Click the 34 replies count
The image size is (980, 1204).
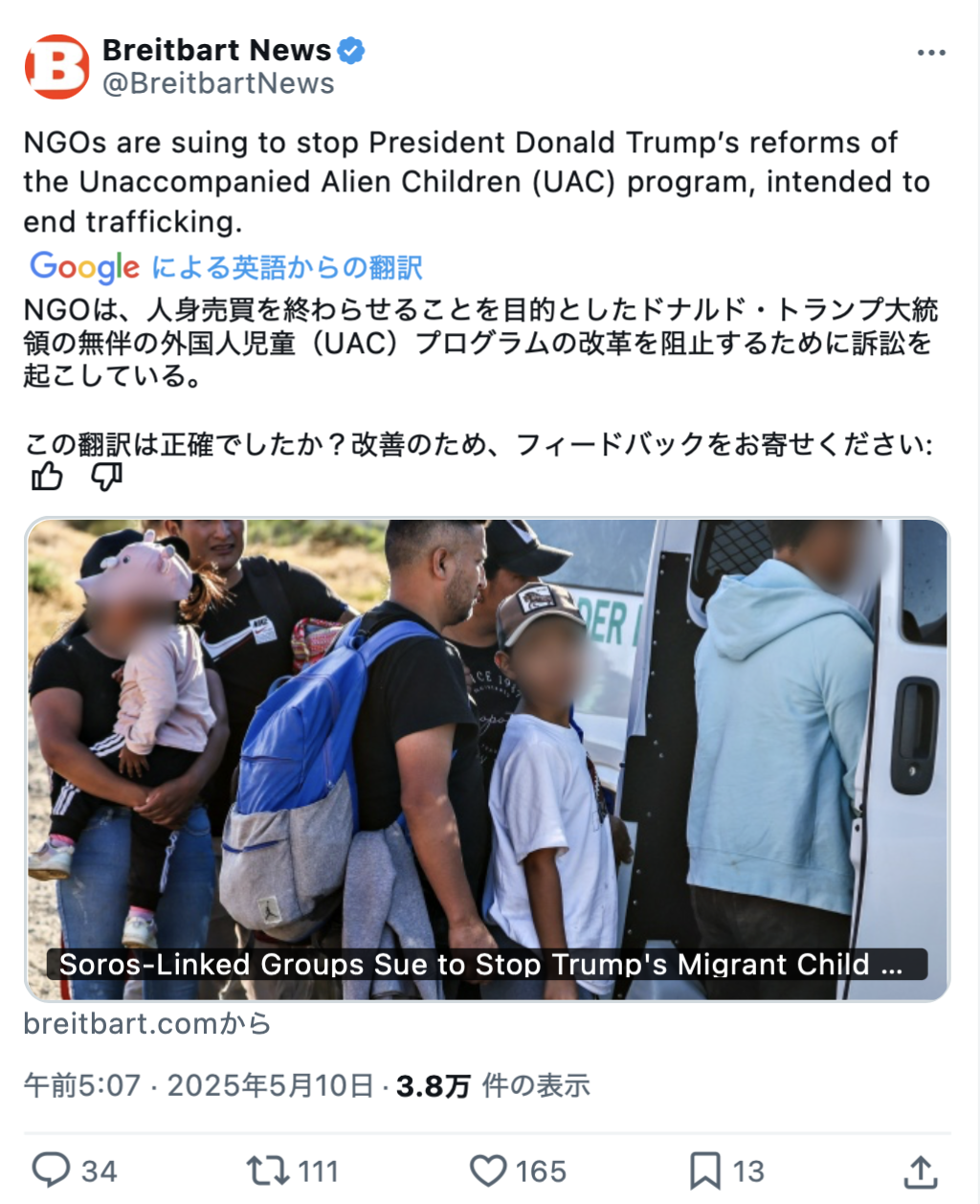pos(100,1171)
